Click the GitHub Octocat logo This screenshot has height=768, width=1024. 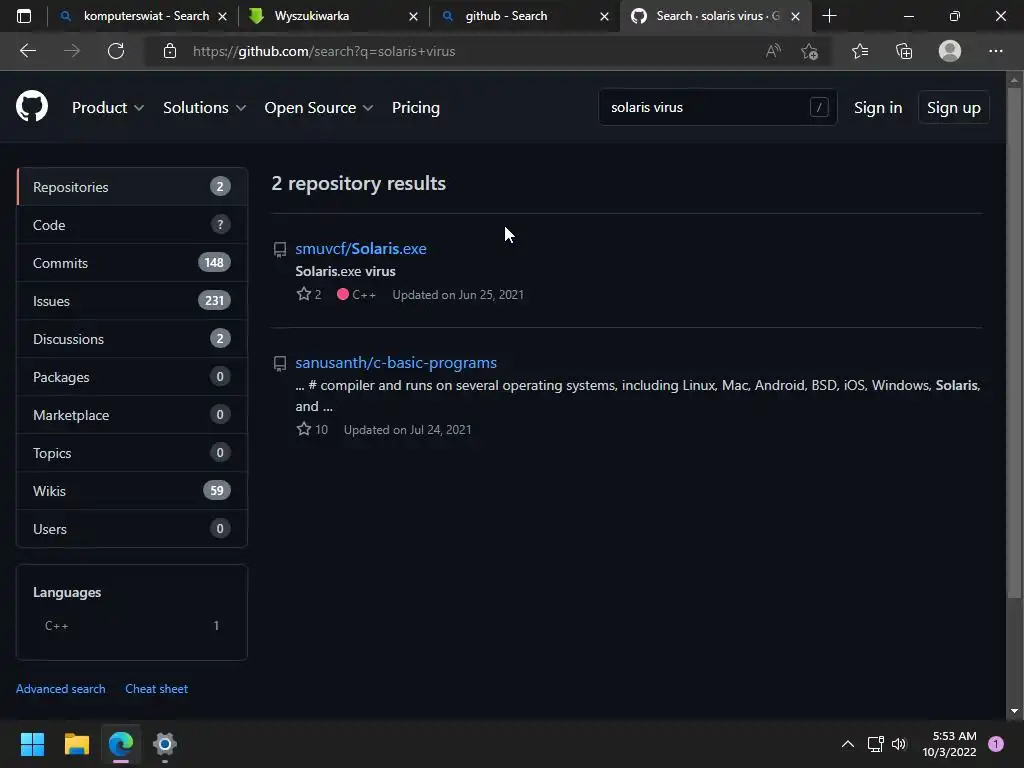32,106
